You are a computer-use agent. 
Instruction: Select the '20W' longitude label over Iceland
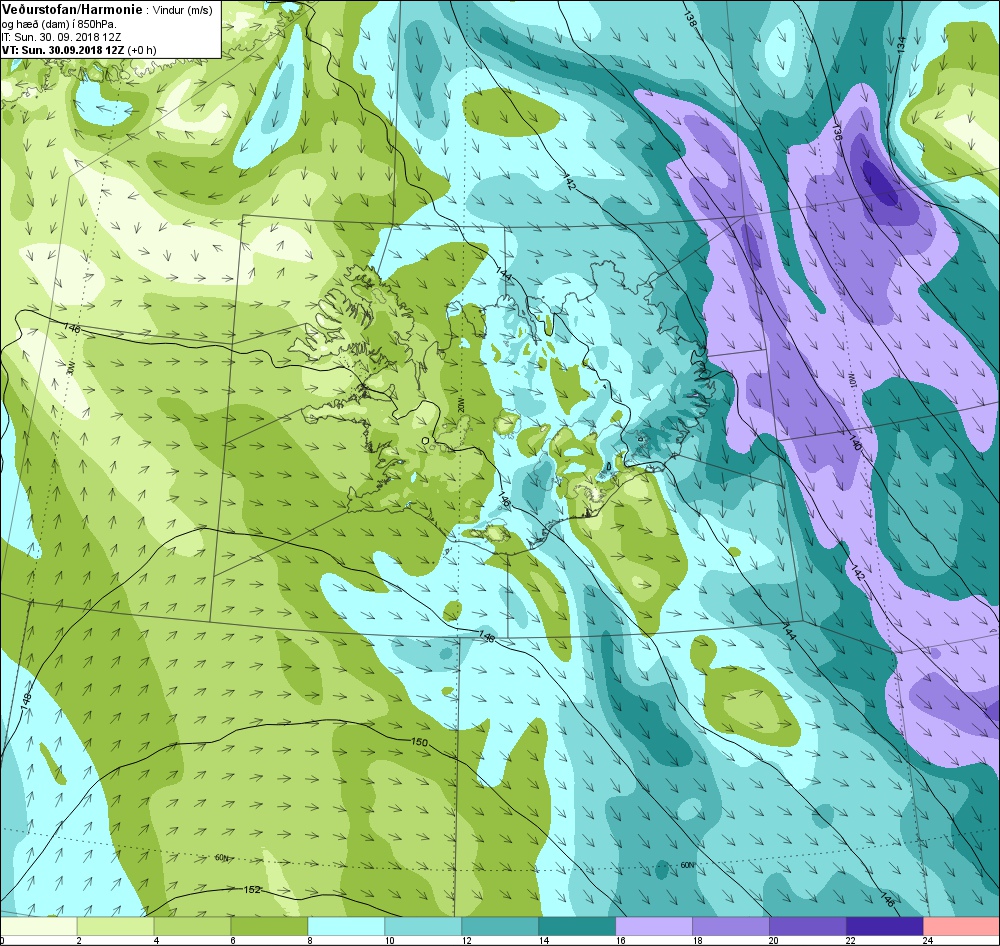click(x=461, y=404)
